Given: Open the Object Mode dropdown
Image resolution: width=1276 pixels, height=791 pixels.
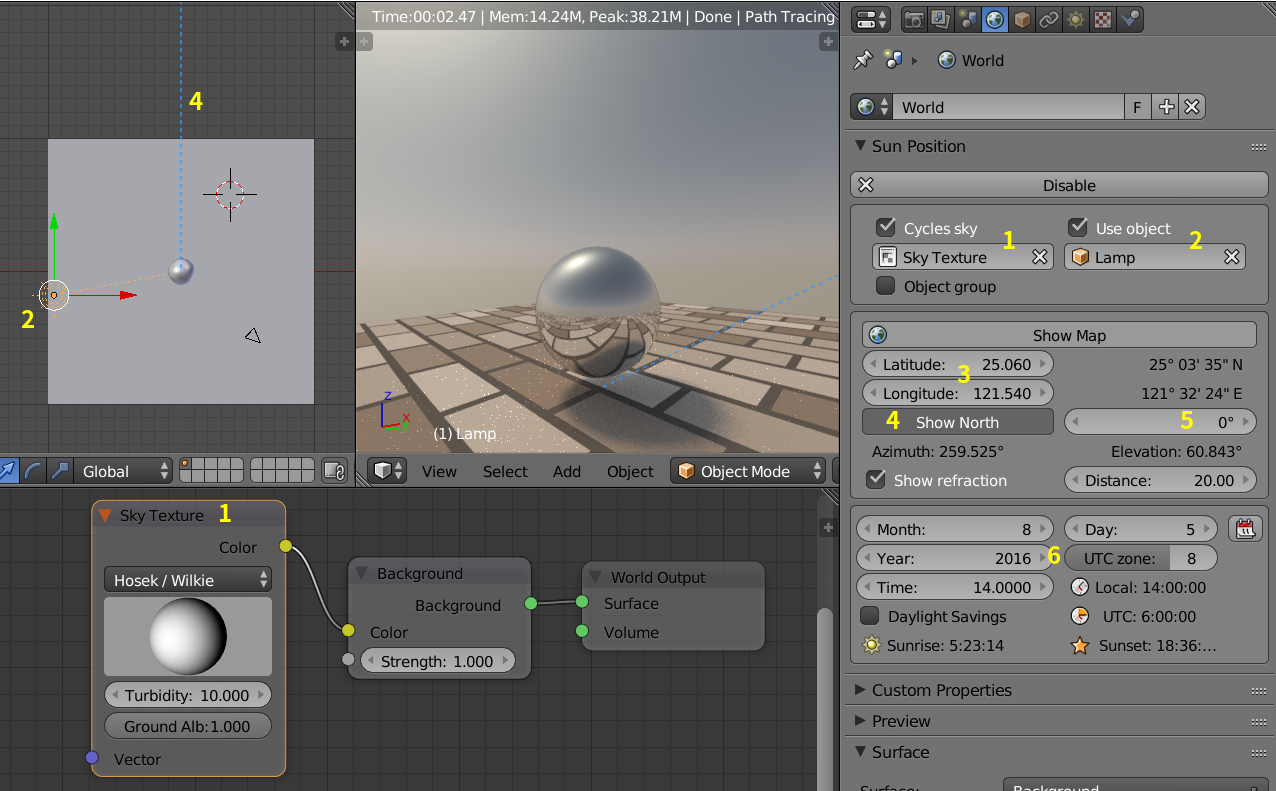Looking at the screenshot, I should pyautogui.click(x=747, y=471).
